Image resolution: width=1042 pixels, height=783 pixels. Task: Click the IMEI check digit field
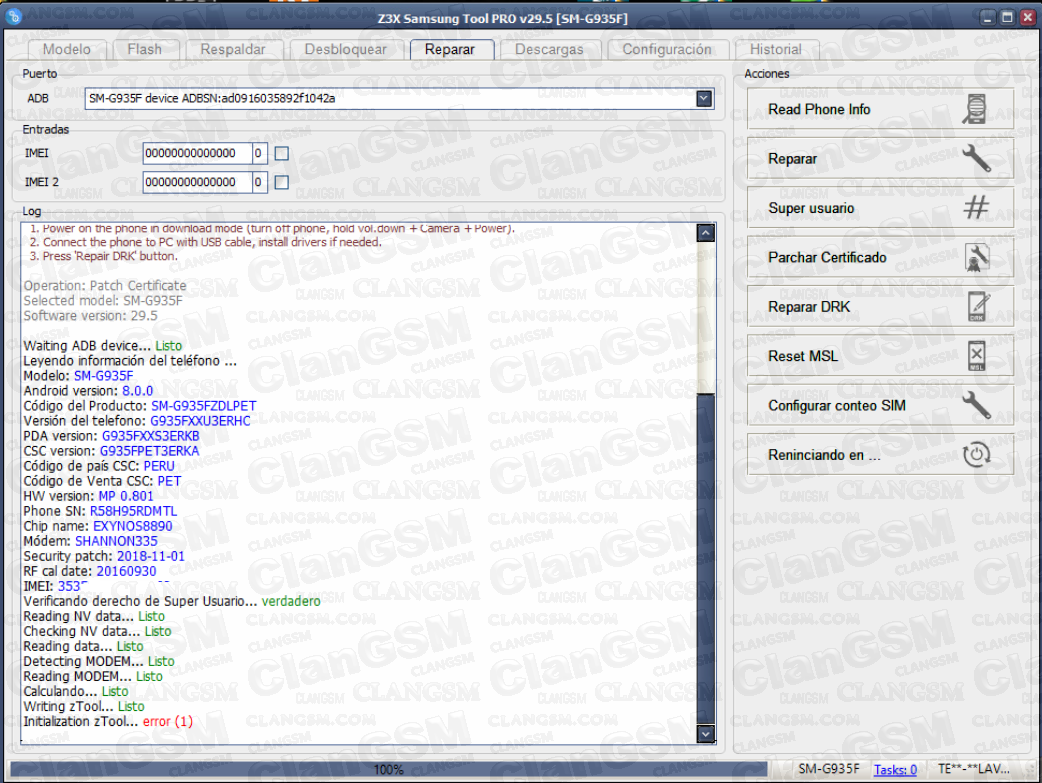[259, 154]
